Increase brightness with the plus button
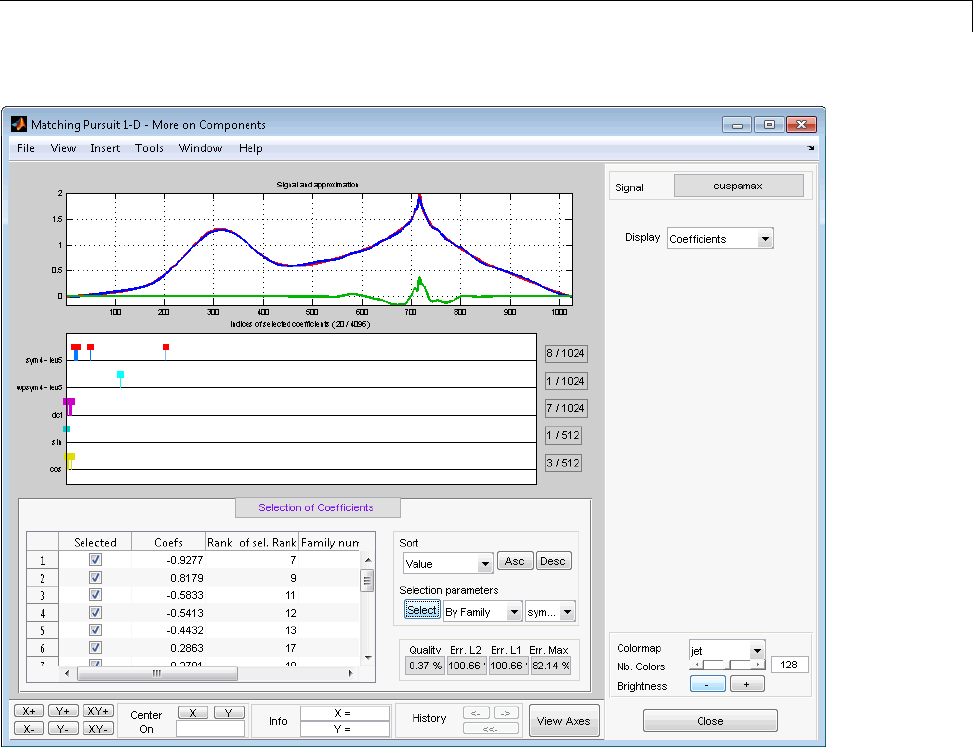 [747, 685]
